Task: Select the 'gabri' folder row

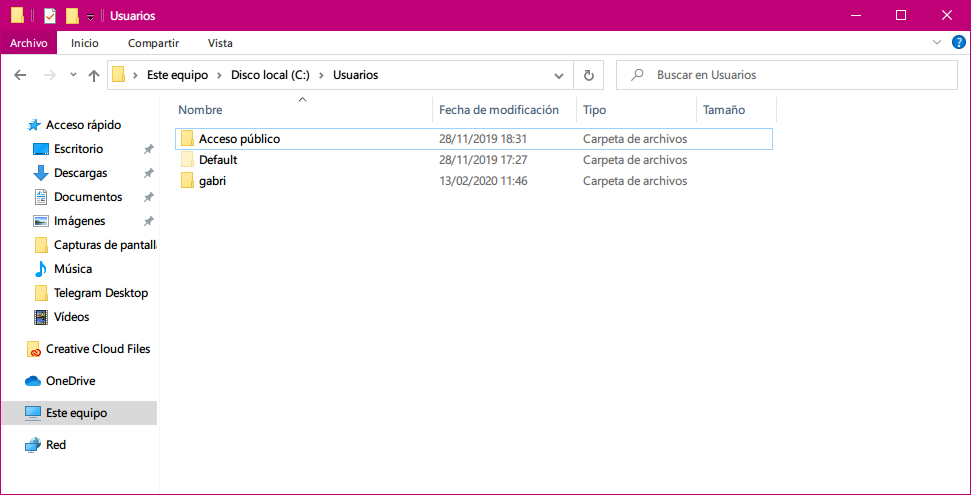Action: point(474,181)
